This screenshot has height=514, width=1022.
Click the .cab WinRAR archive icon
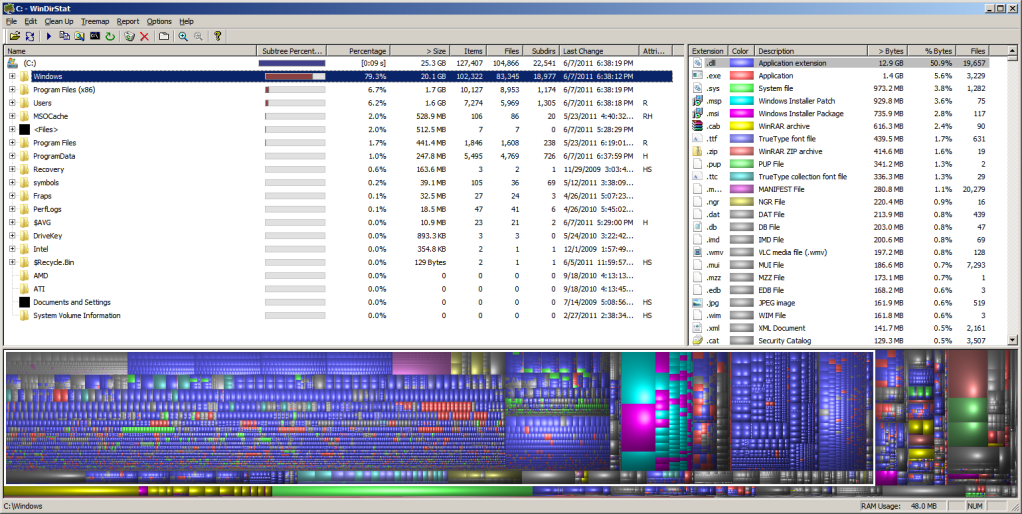click(x=697, y=126)
